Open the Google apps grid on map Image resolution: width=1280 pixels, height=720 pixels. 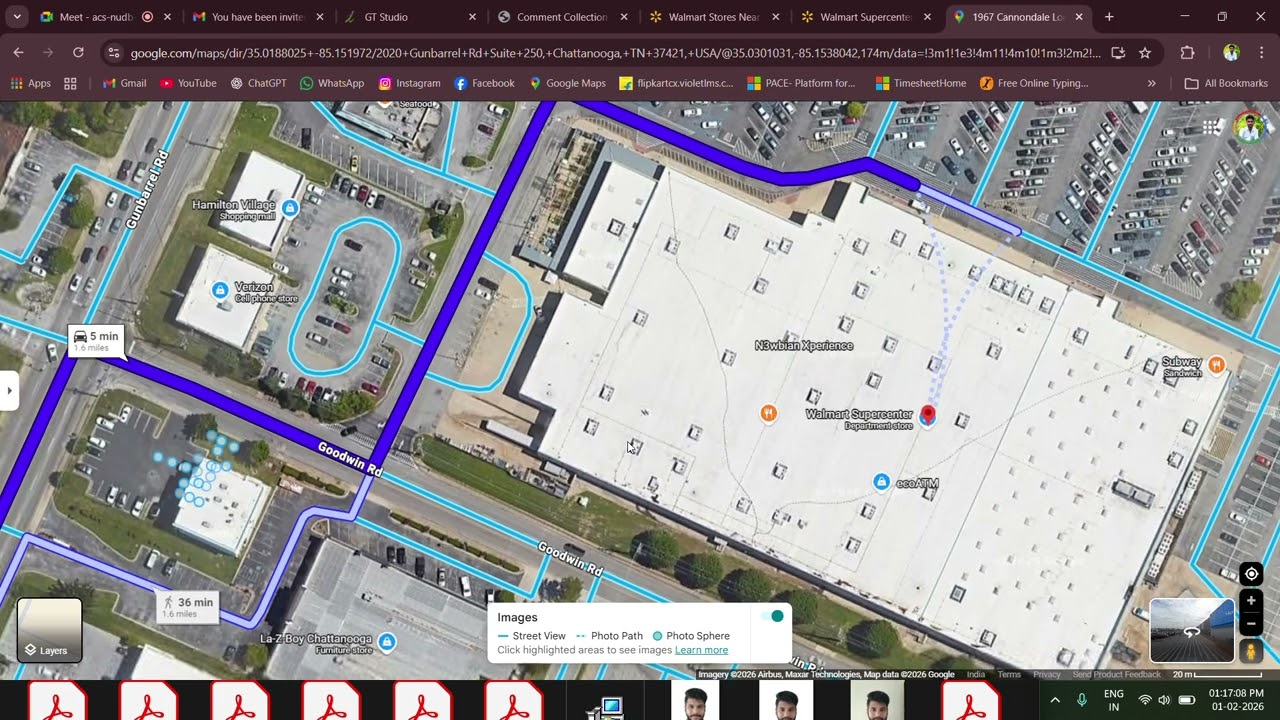(x=1212, y=127)
